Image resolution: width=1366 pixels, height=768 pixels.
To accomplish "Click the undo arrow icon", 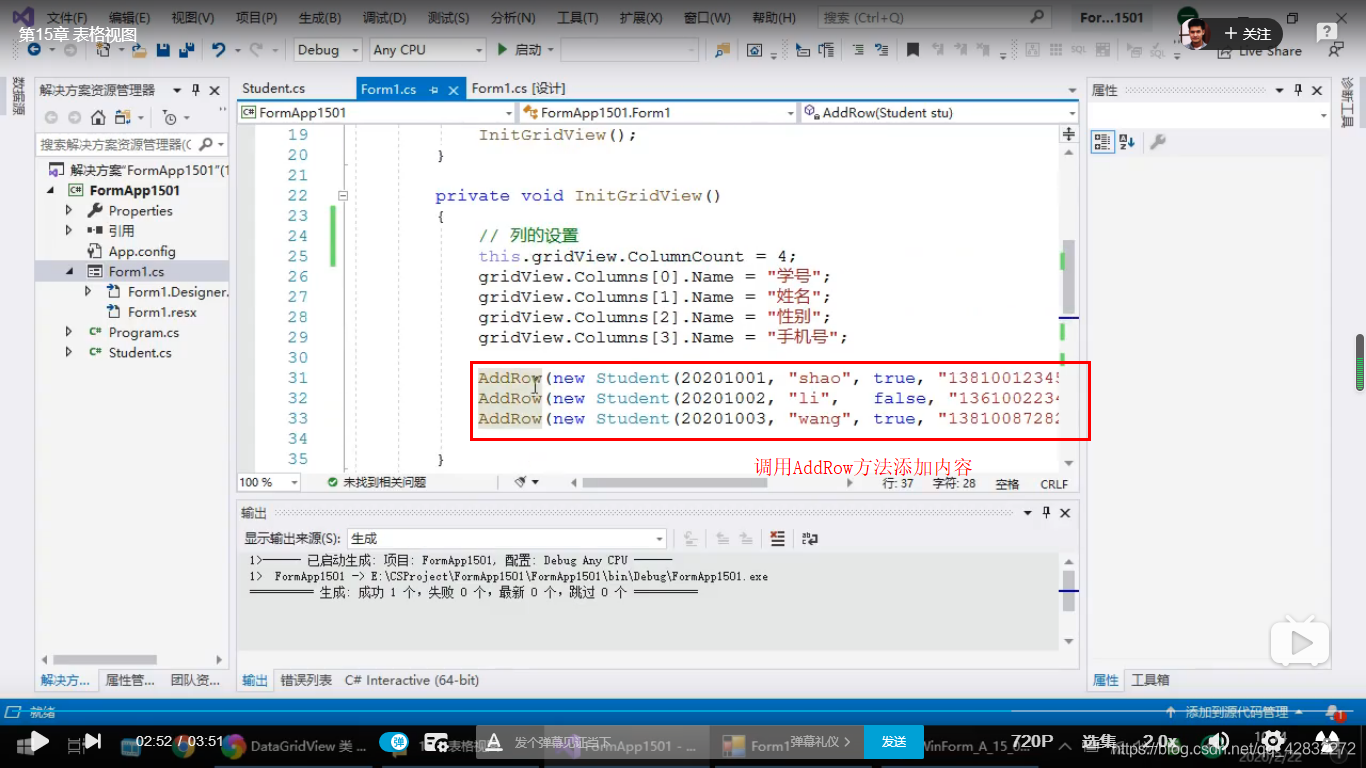I will tap(219, 50).
